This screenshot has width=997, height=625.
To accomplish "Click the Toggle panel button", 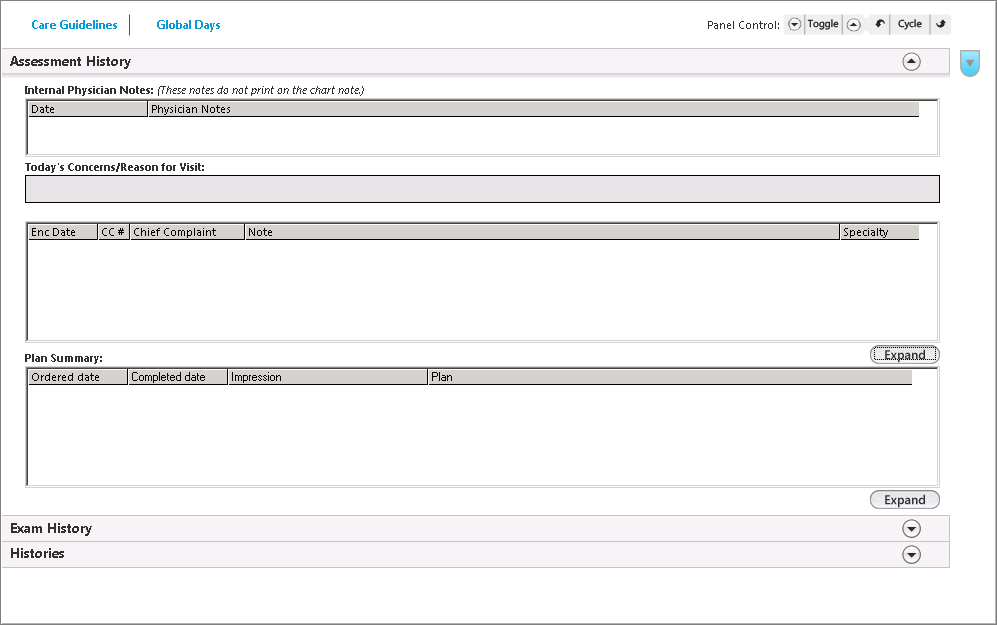I will [x=823, y=24].
